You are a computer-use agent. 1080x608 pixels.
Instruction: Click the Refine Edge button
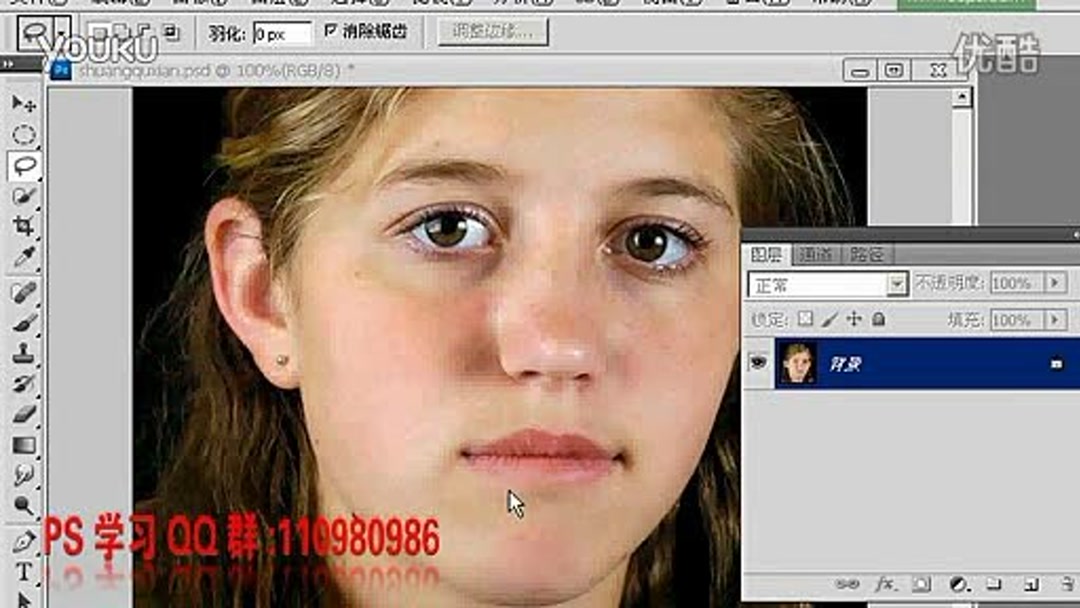pos(492,31)
